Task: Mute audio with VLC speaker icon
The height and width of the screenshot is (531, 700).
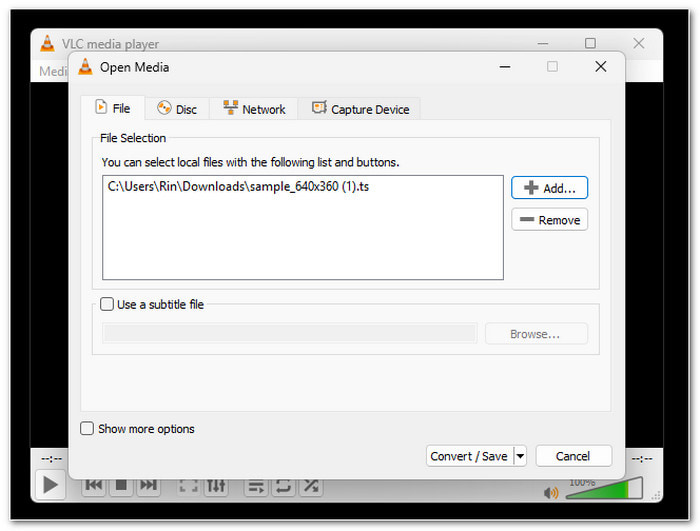Action: tap(551, 493)
